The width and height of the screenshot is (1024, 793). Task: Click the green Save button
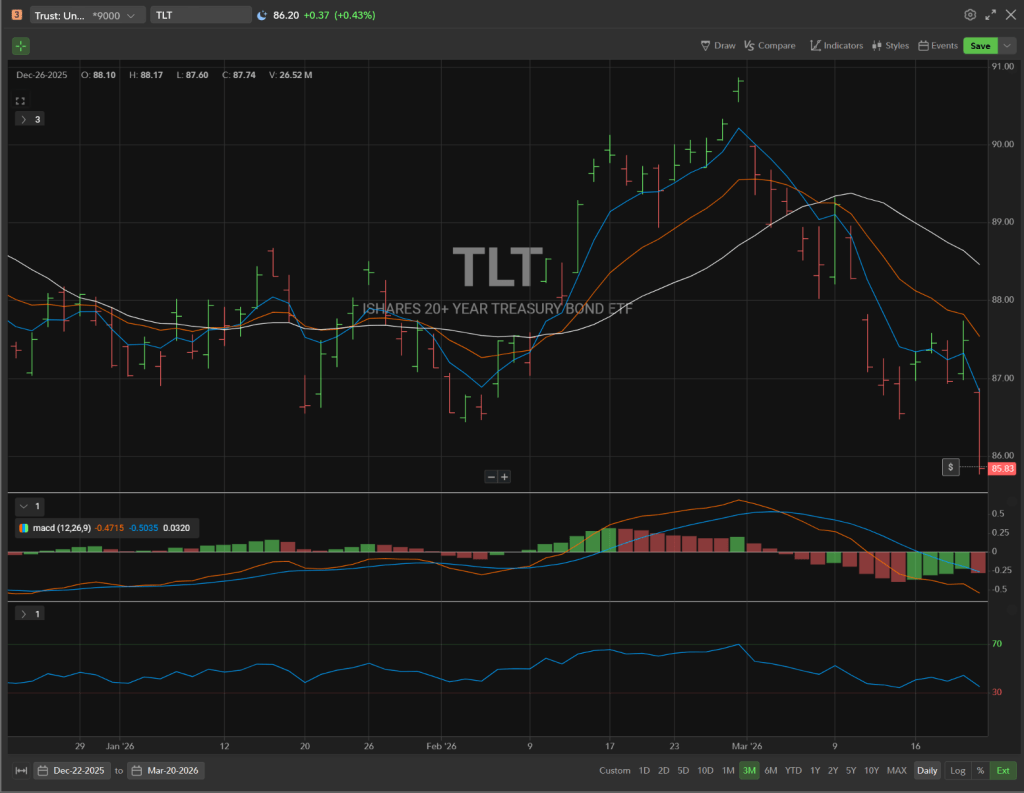pos(979,46)
